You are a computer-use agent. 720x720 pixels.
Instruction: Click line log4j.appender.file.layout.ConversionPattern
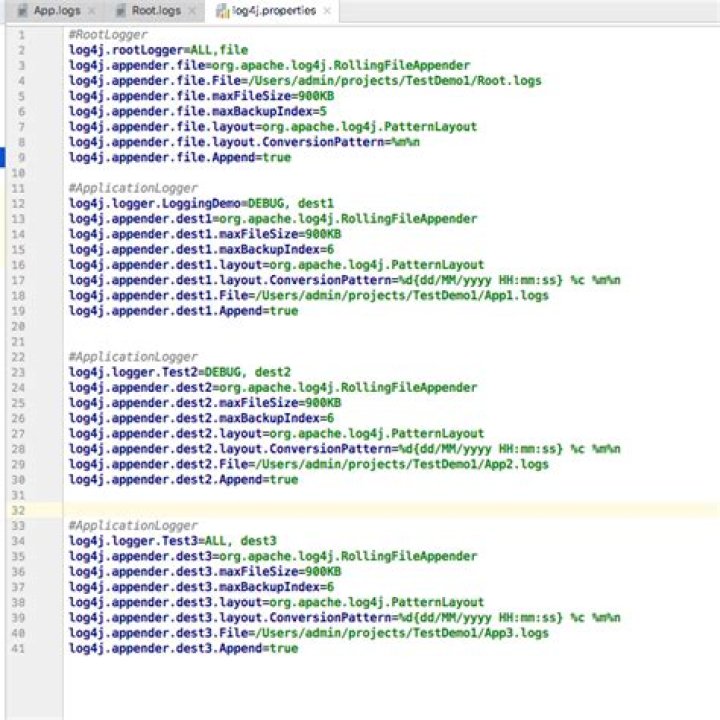[244, 142]
